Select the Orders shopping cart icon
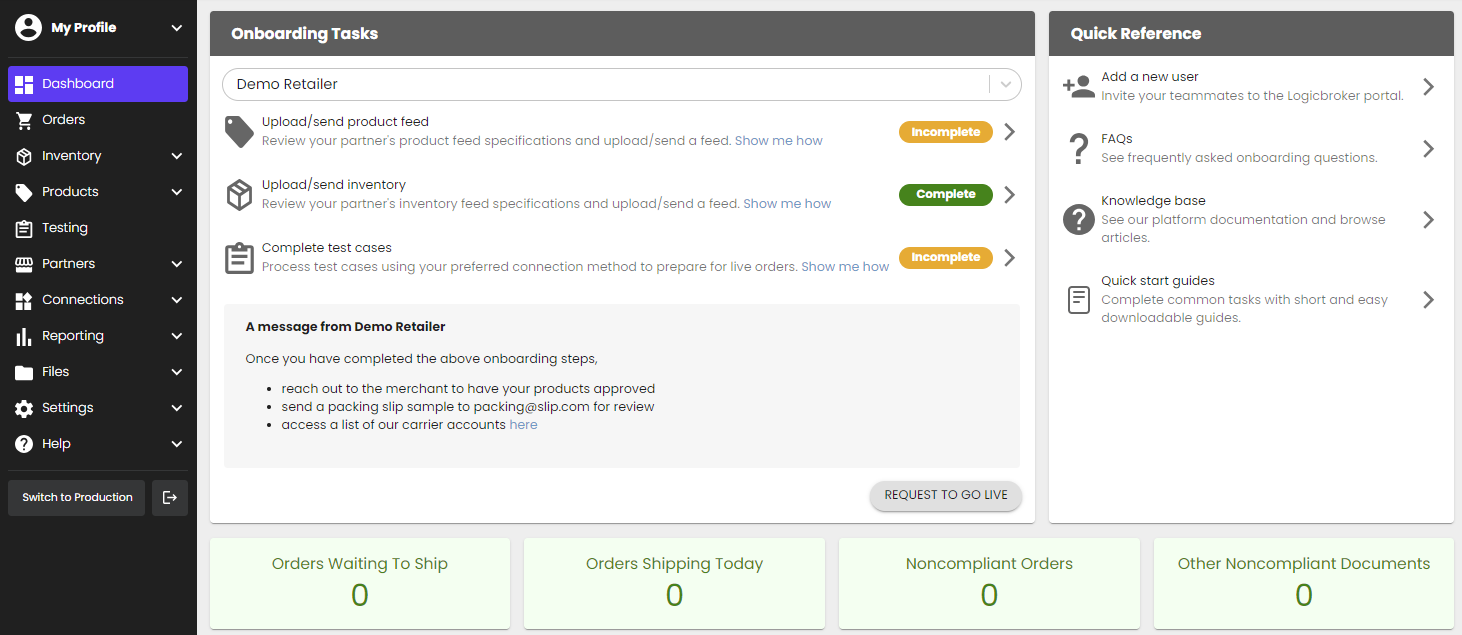 pos(25,119)
